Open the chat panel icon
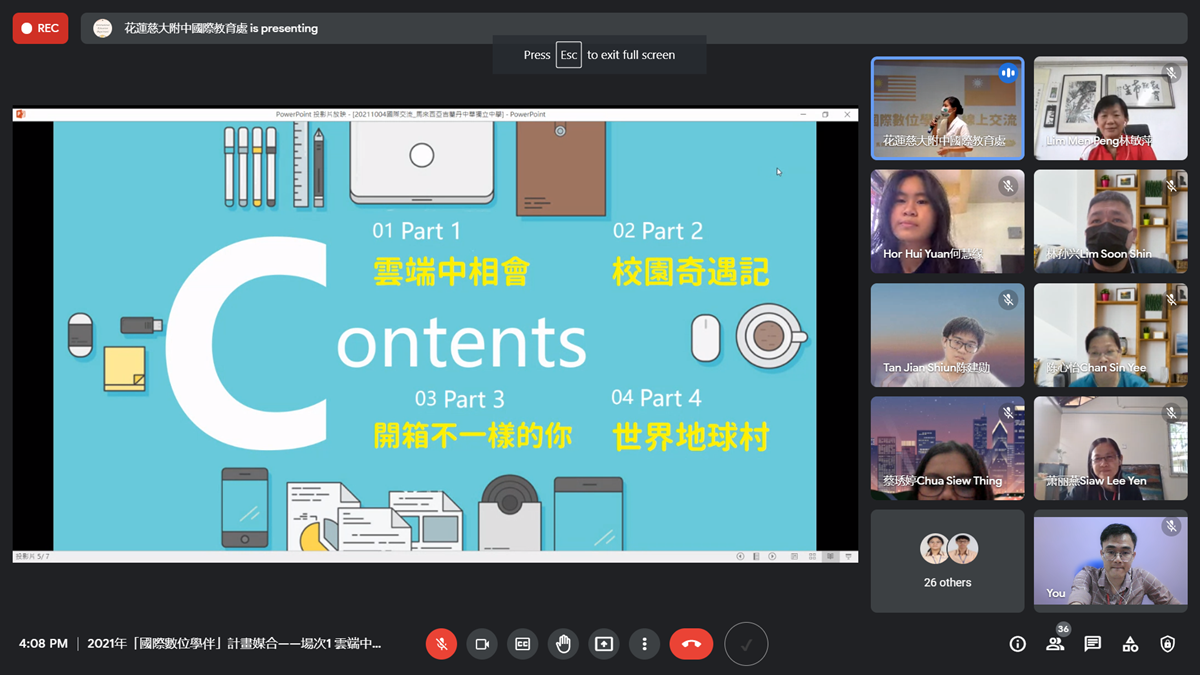This screenshot has height=675, width=1200. tap(1093, 644)
